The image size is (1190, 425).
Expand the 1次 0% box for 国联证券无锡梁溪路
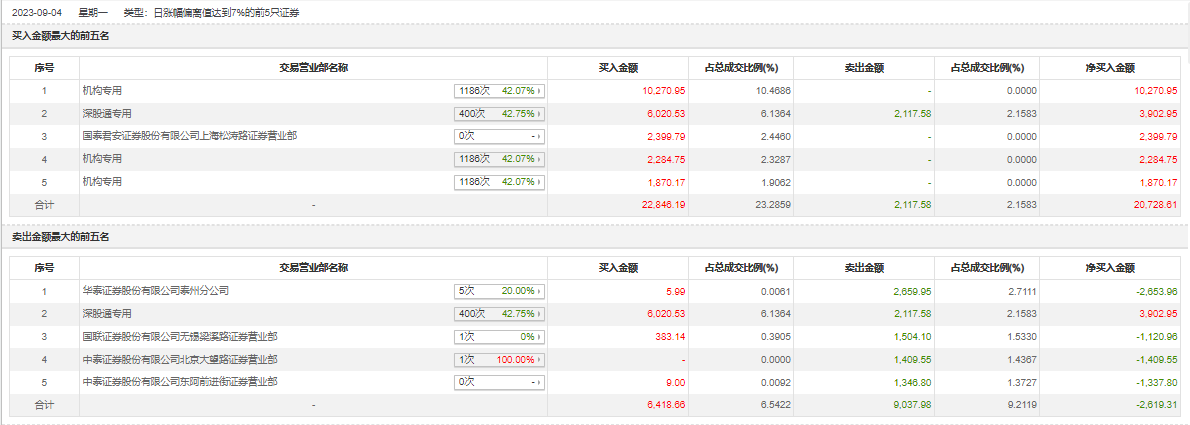pyautogui.click(x=500, y=337)
